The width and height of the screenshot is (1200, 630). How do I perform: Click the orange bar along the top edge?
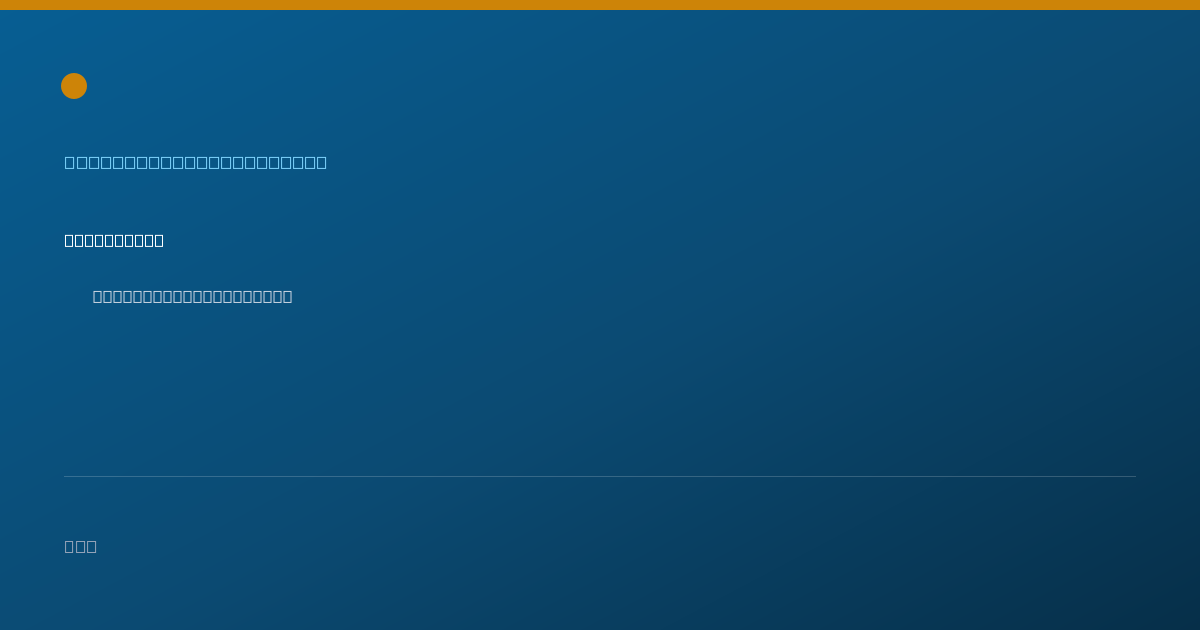coord(600,5)
